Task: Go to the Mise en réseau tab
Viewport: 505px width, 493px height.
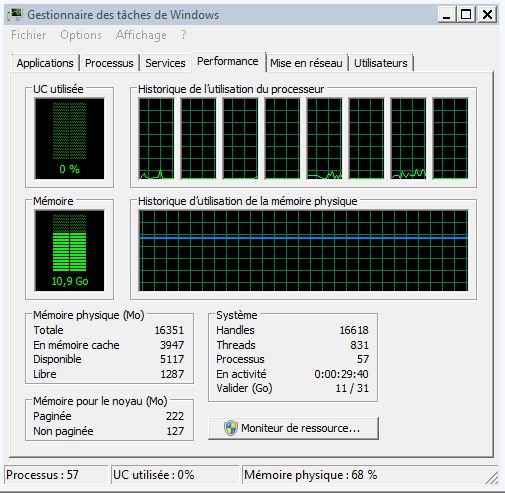Action: pos(306,63)
